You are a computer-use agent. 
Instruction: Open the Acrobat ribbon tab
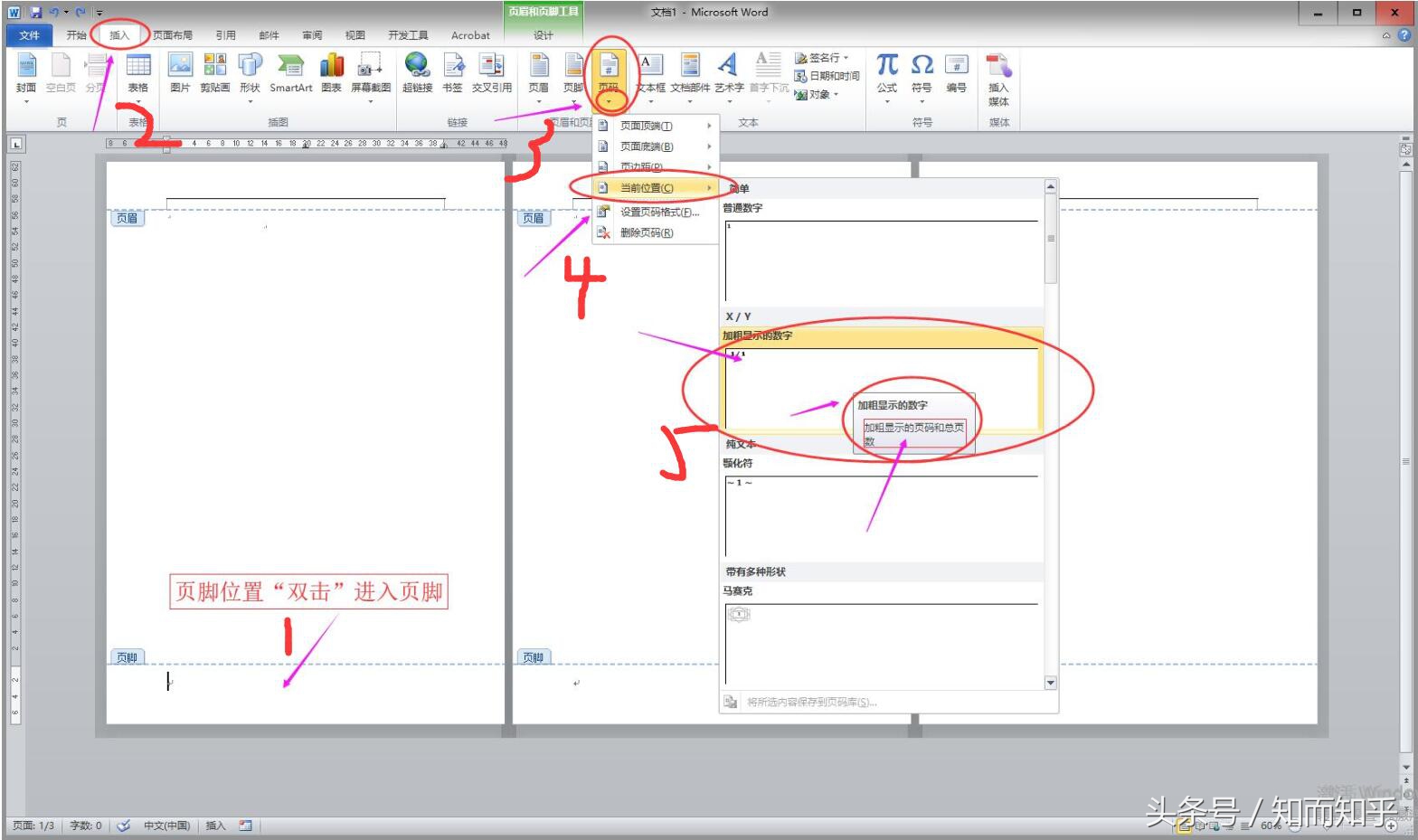coord(470,35)
